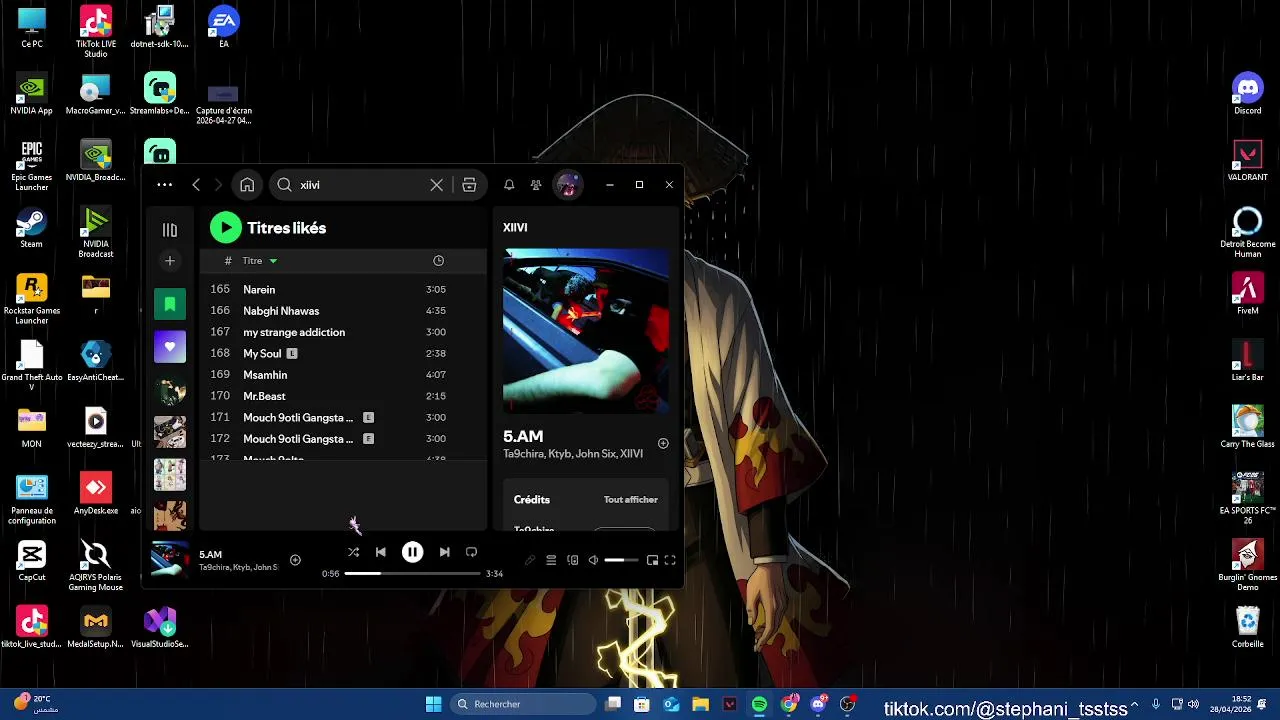
Task: Go back with Spotify's left arrow
Action: click(196, 185)
